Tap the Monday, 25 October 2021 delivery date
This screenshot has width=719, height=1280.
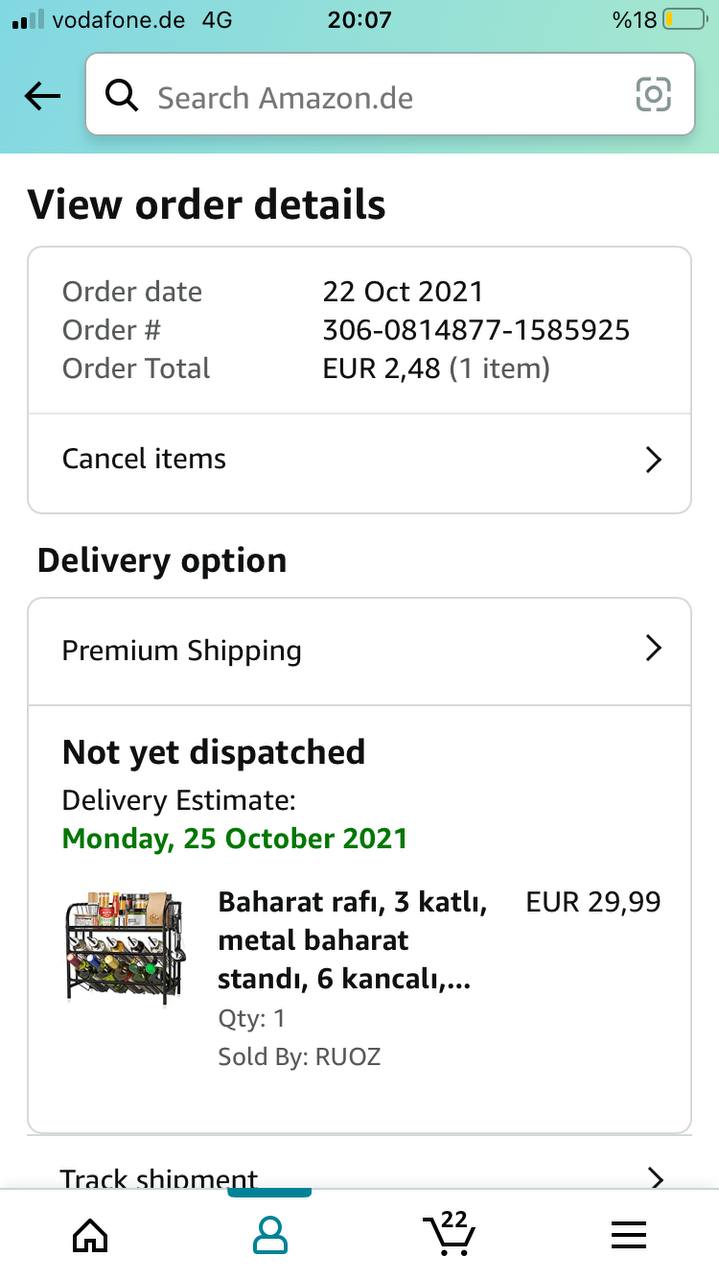click(235, 838)
